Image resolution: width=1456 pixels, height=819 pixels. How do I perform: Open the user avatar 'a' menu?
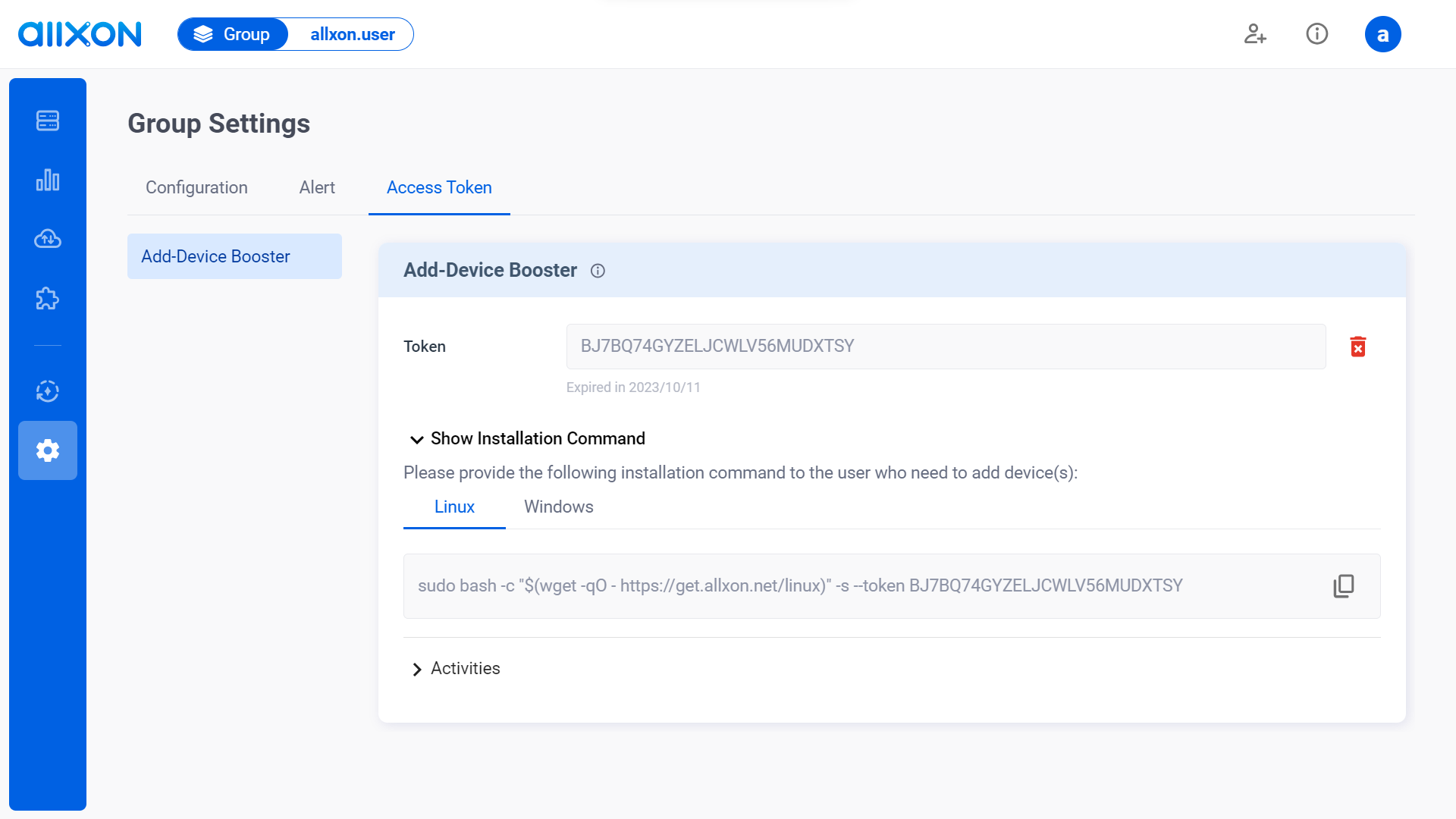tap(1383, 34)
